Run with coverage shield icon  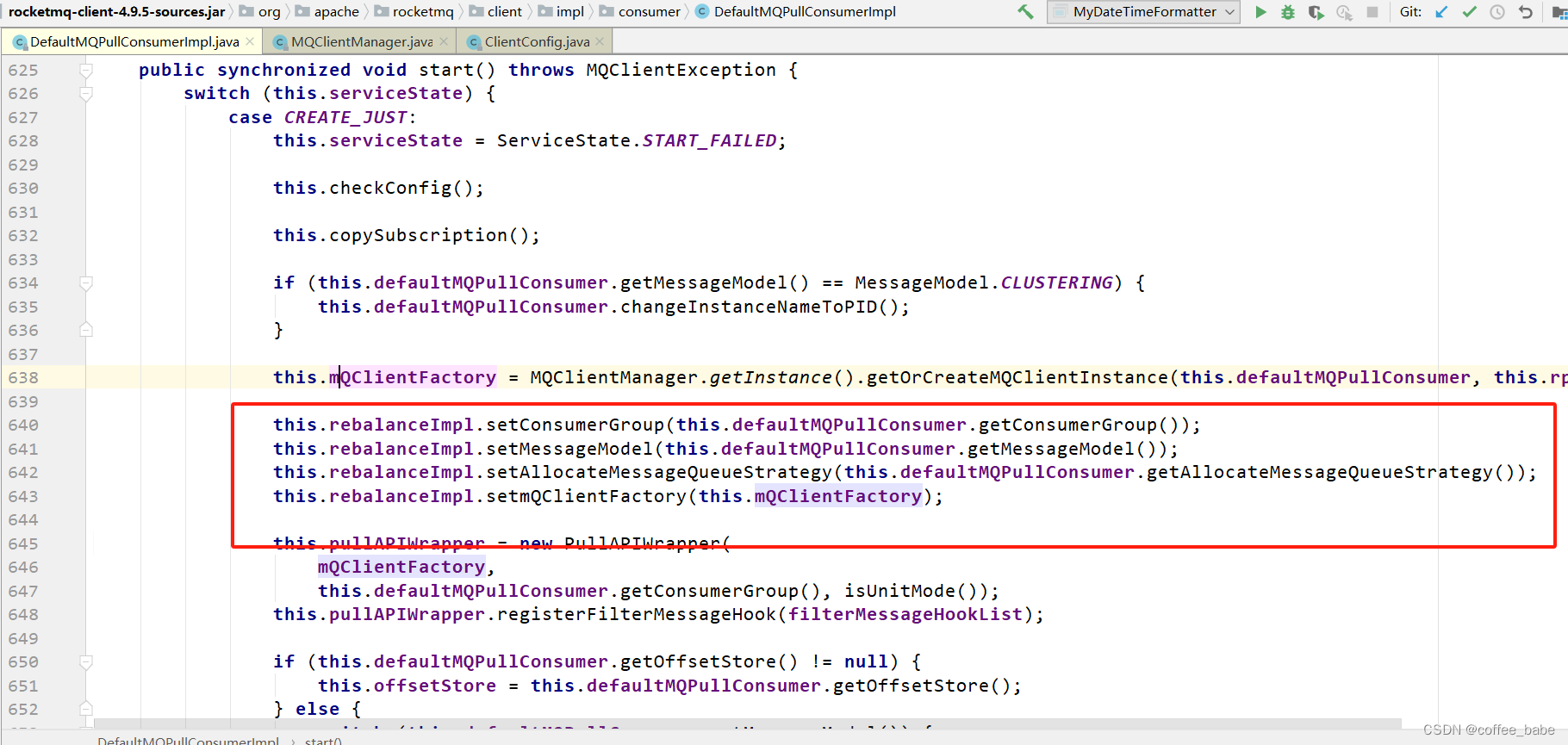[1316, 12]
